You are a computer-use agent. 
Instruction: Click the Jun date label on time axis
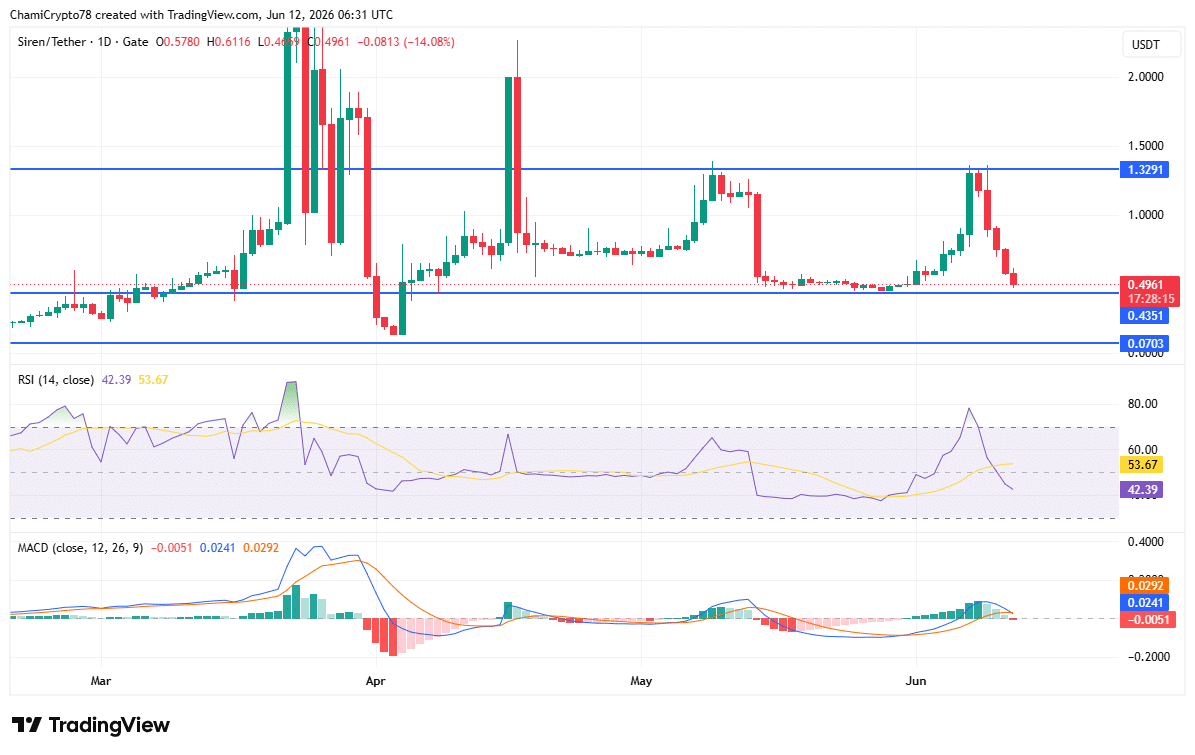(915, 680)
